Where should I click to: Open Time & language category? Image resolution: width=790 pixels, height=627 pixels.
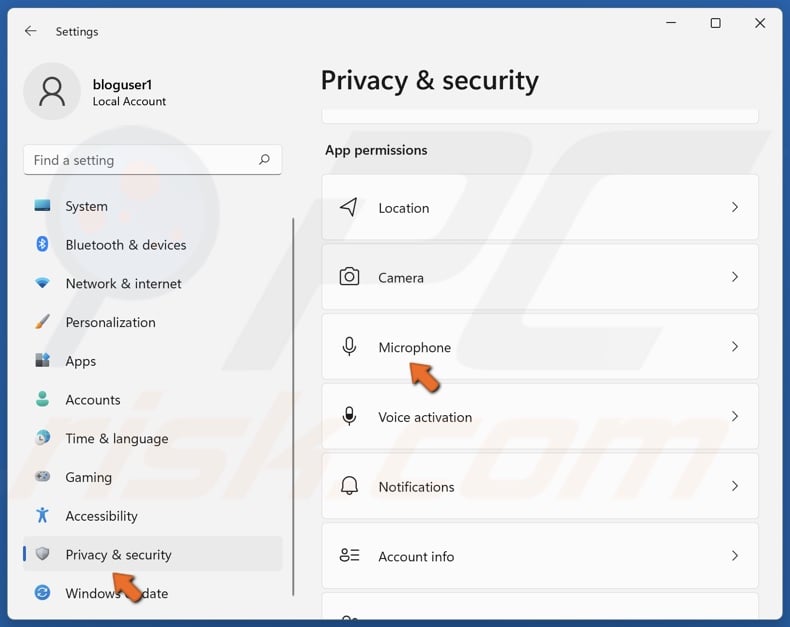click(x=153, y=438)
